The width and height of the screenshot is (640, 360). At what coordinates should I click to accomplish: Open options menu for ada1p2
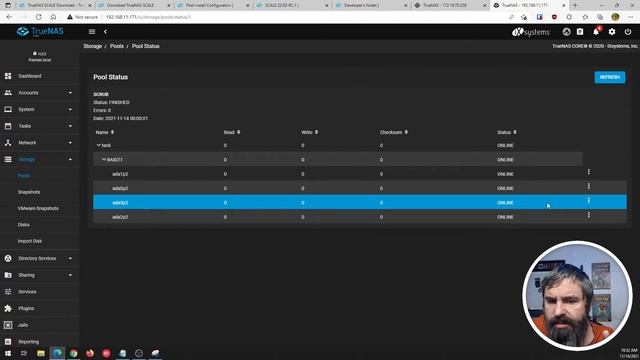(x=589, y=172)
